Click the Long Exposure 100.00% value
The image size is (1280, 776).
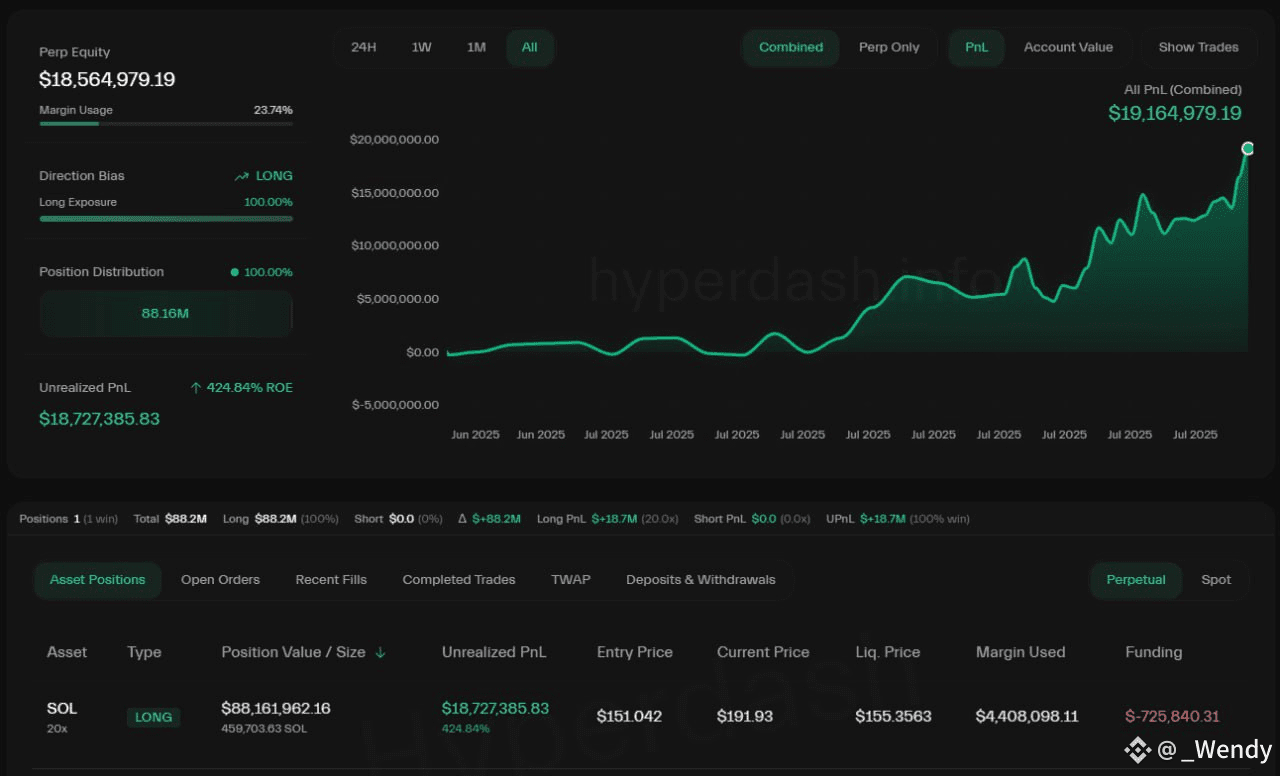[x=268, y=202]
